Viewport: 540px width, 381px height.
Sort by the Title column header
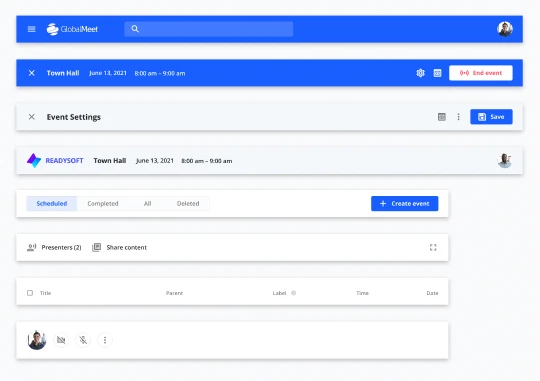(45, 293)
